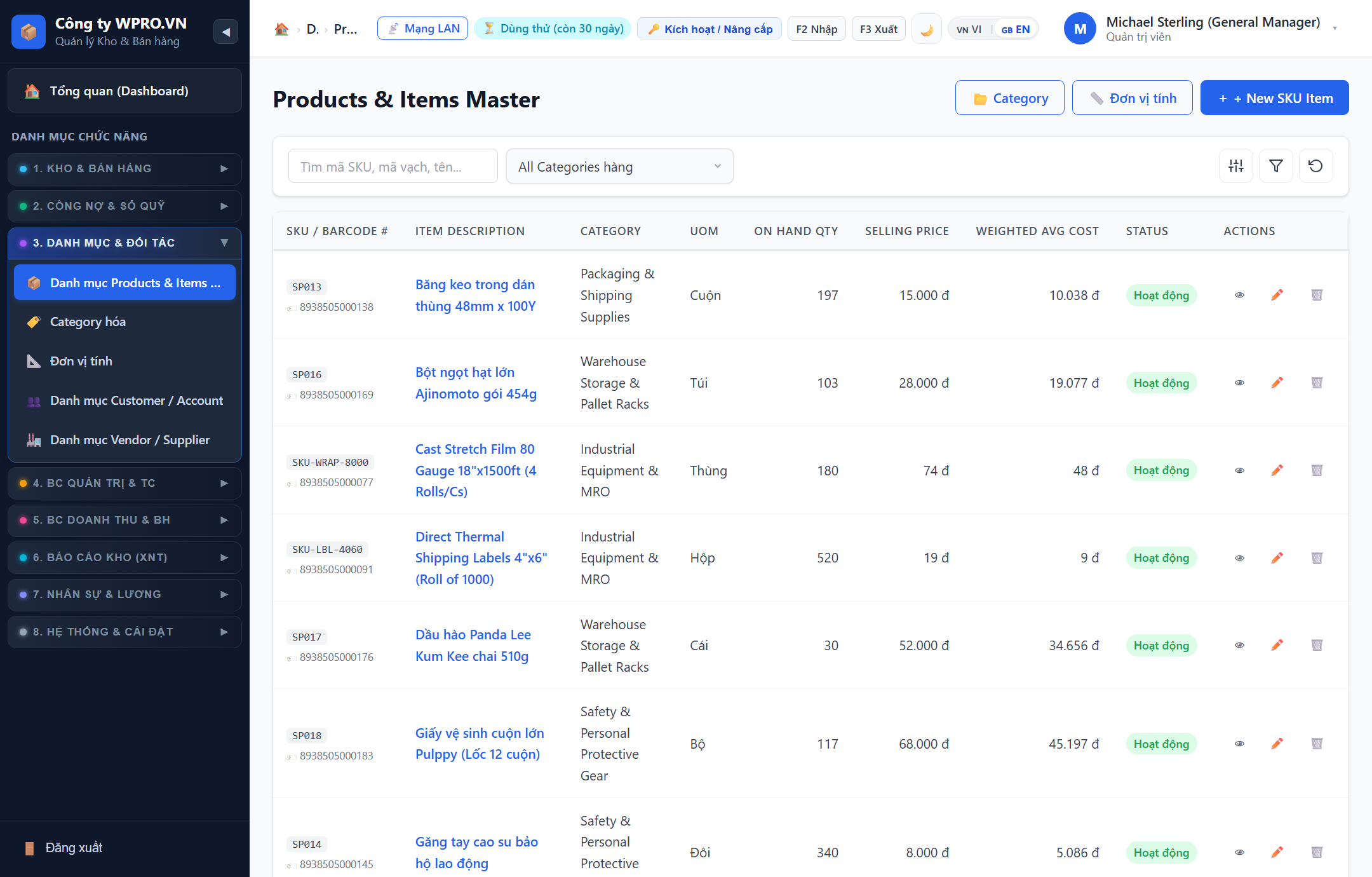Click the F3 Xuất button
Screen dimensions: 1372x877
pos(878,29)
